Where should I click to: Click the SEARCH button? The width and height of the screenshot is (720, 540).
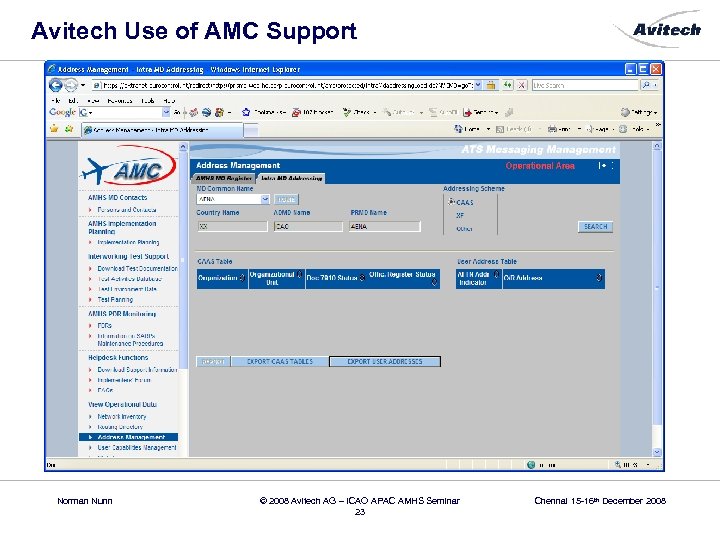(595, 226)
